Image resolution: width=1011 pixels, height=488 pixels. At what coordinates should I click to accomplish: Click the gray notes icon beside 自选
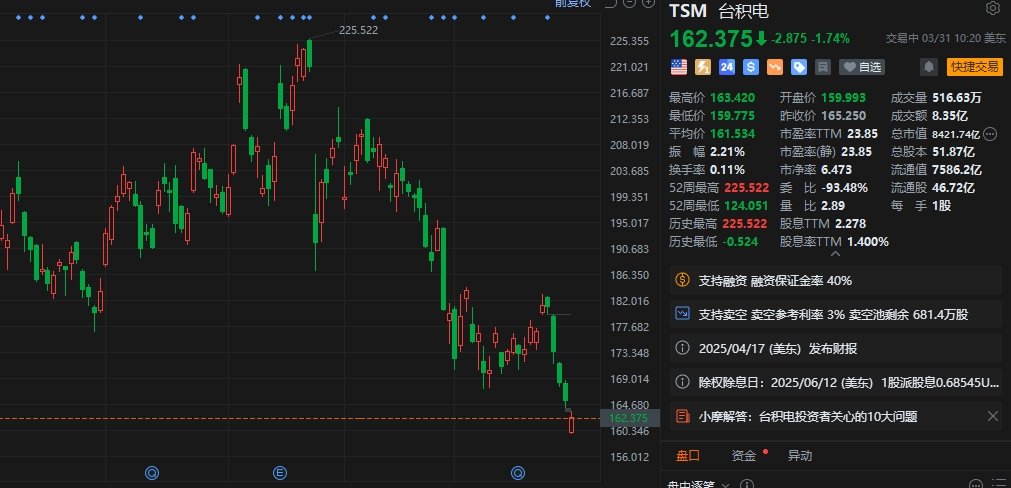[822, 66]
